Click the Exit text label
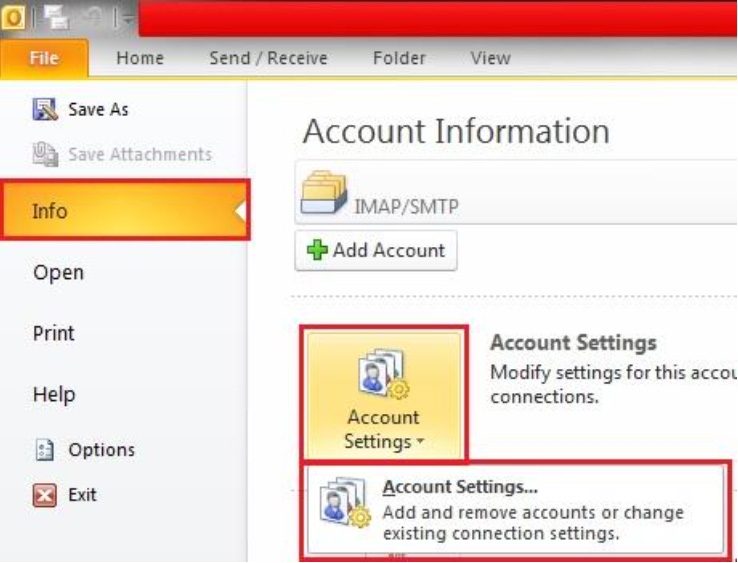The width and height of the screenshot is (738, 563). 82,495
